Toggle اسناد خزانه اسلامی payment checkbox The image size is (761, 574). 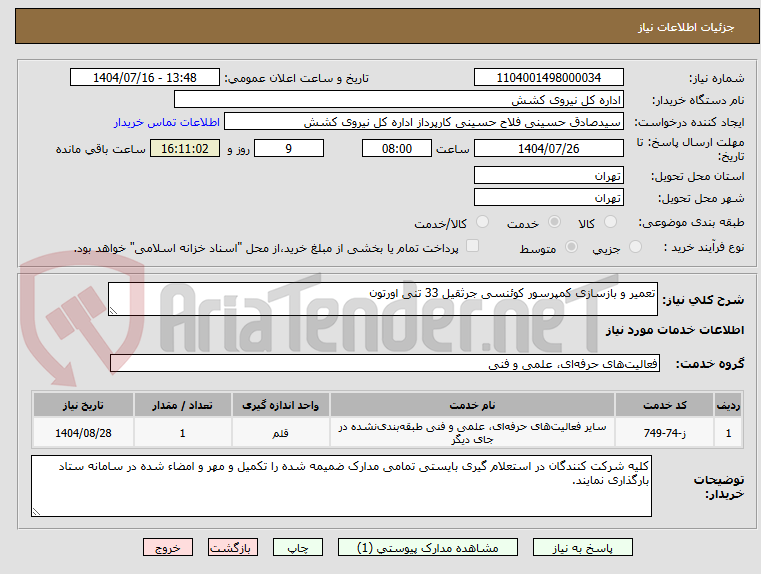(472, 246)
